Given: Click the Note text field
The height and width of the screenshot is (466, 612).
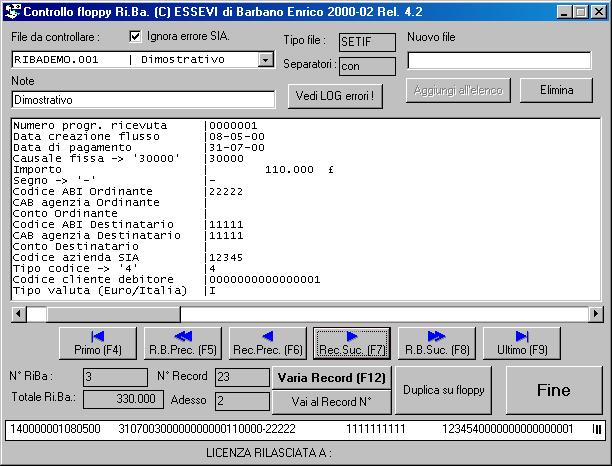Looking at the screenshot, I should pyautogui.click(x=143, y=99).
